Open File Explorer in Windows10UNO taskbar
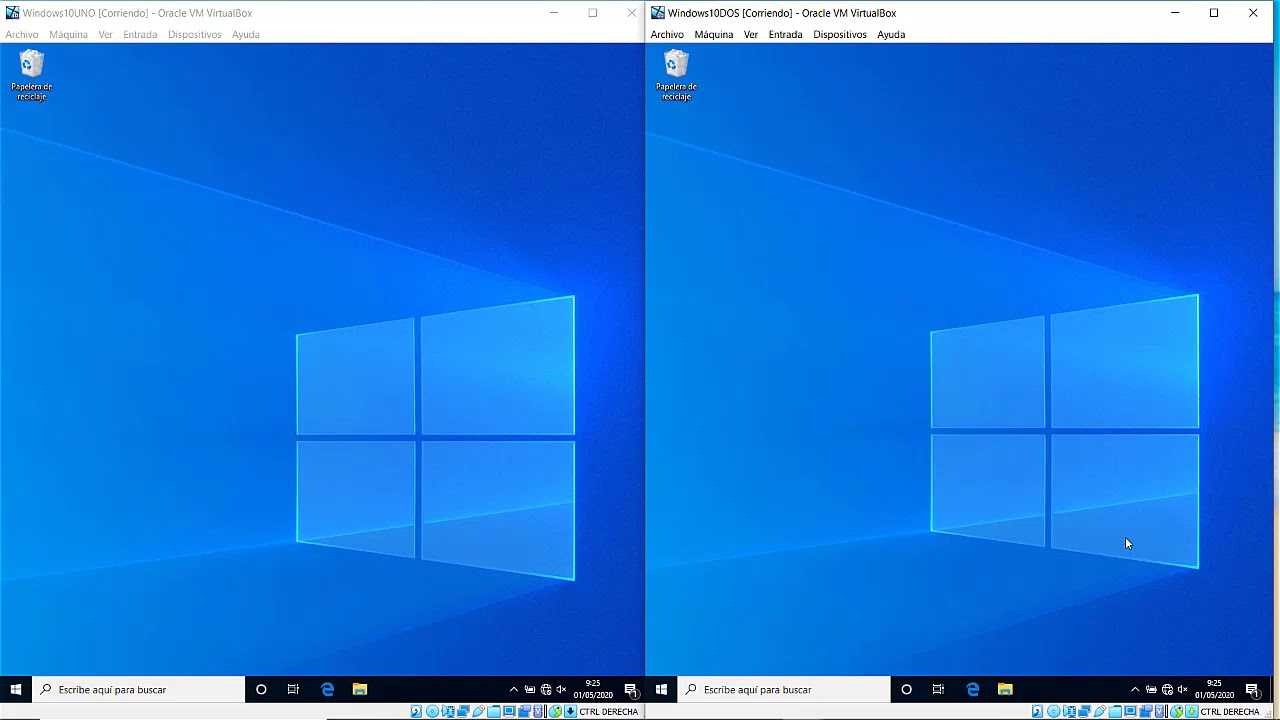Viewport: 1280px width, 720px height. pyautogui.click(x=360, y=689)
